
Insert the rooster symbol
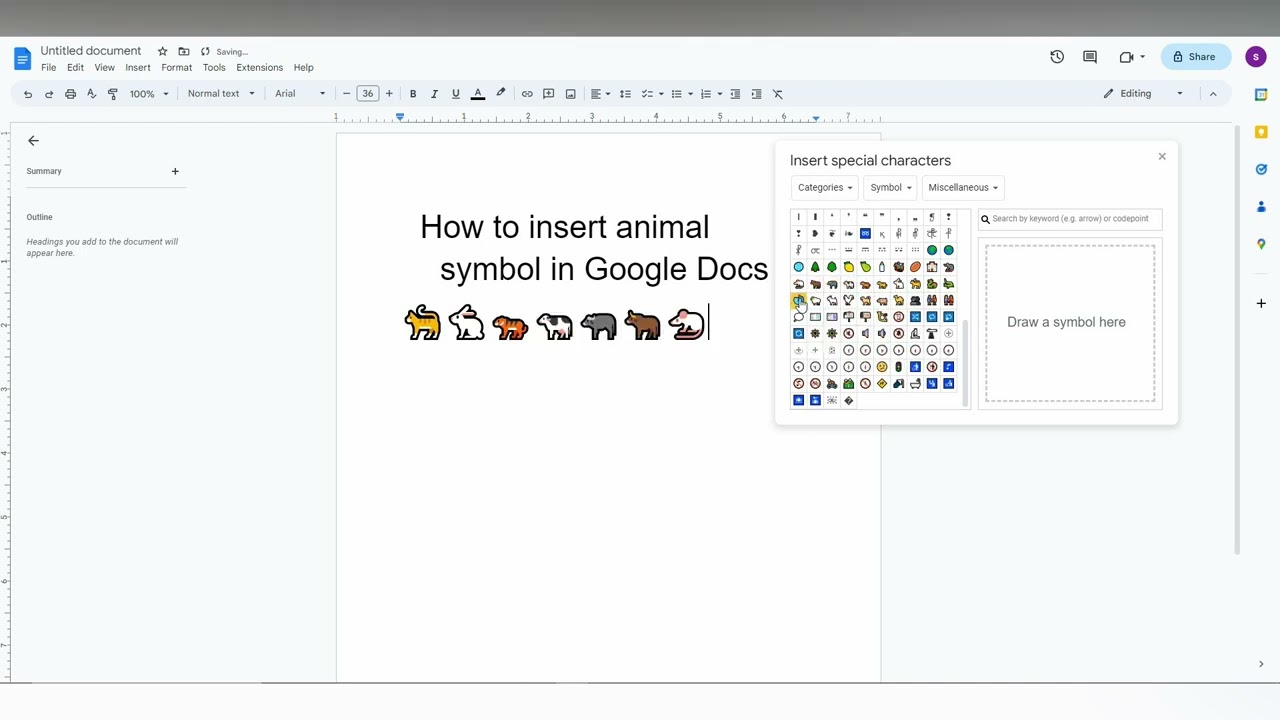(x=848, y=300)
